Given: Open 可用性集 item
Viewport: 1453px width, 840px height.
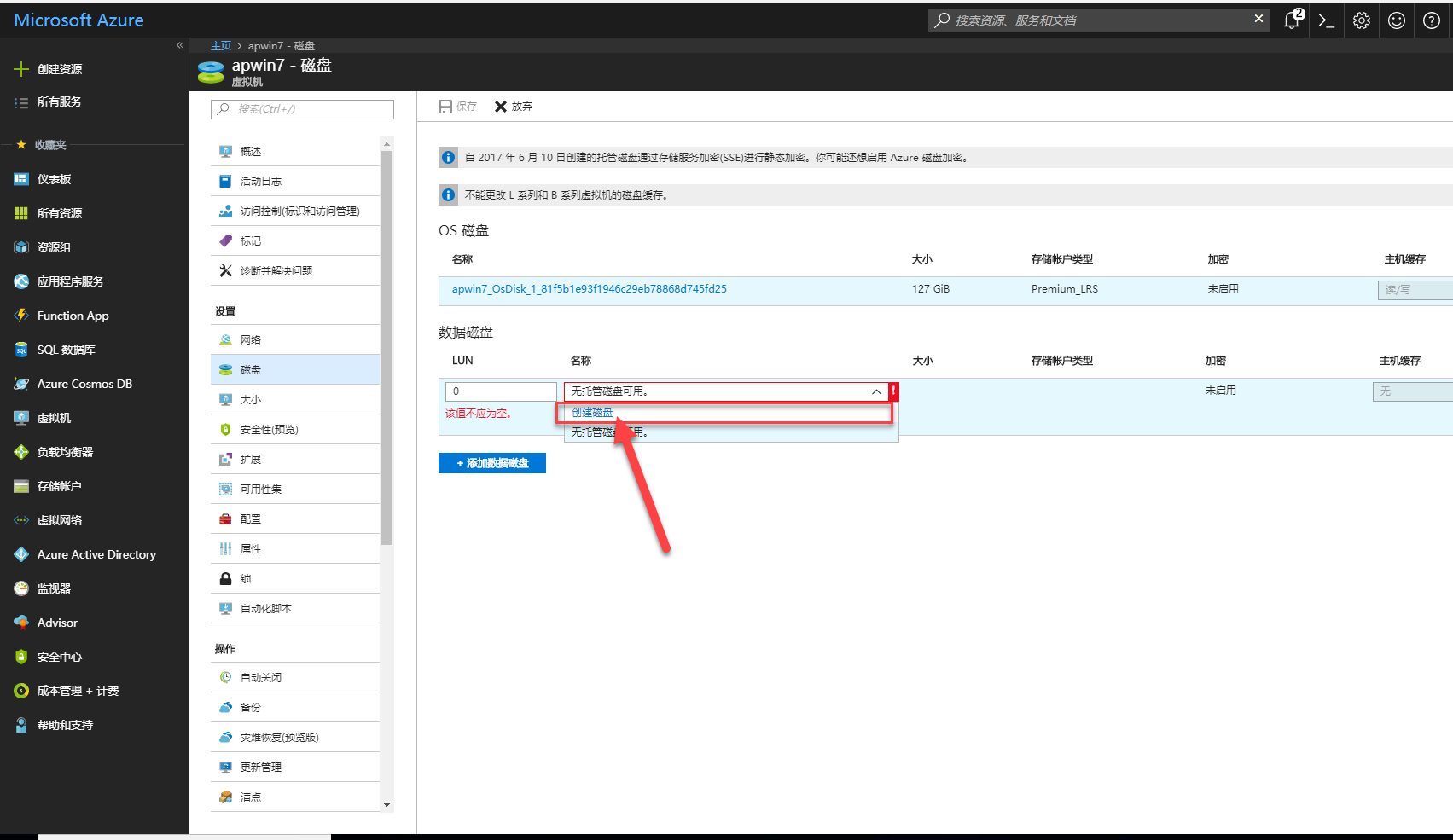Looking at the screenshot, I should click(x=295, y=489).
